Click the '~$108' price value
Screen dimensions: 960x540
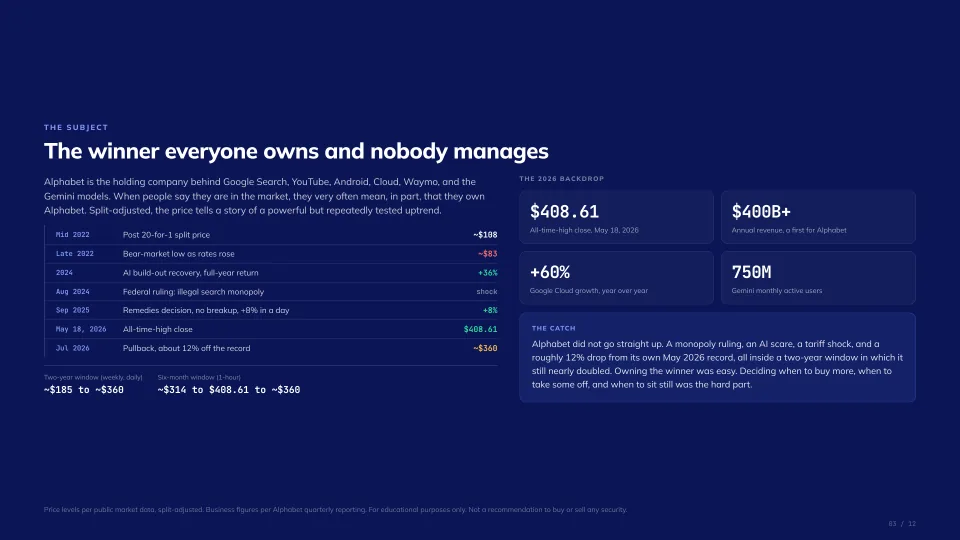[x=485, y=234]
